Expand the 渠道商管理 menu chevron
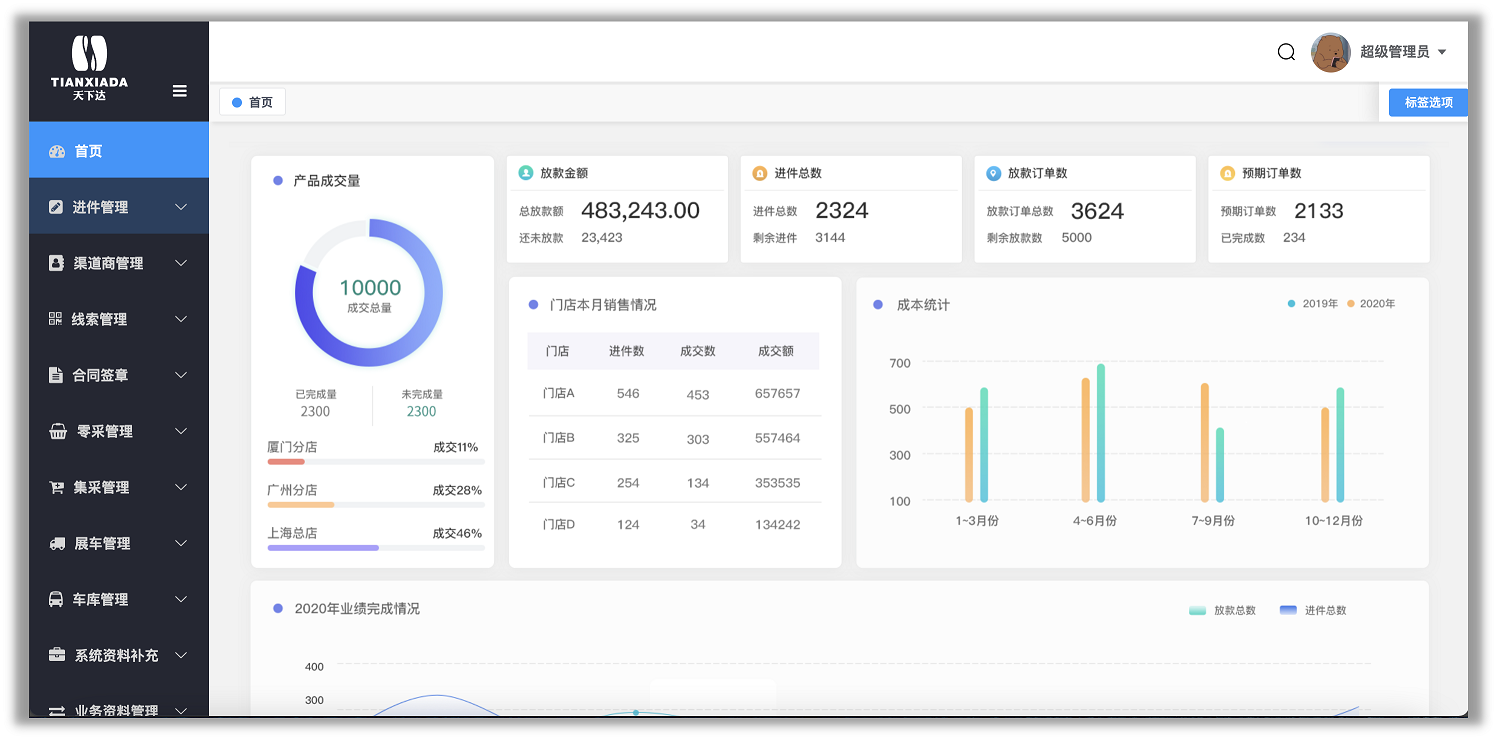 click(181, 263)
